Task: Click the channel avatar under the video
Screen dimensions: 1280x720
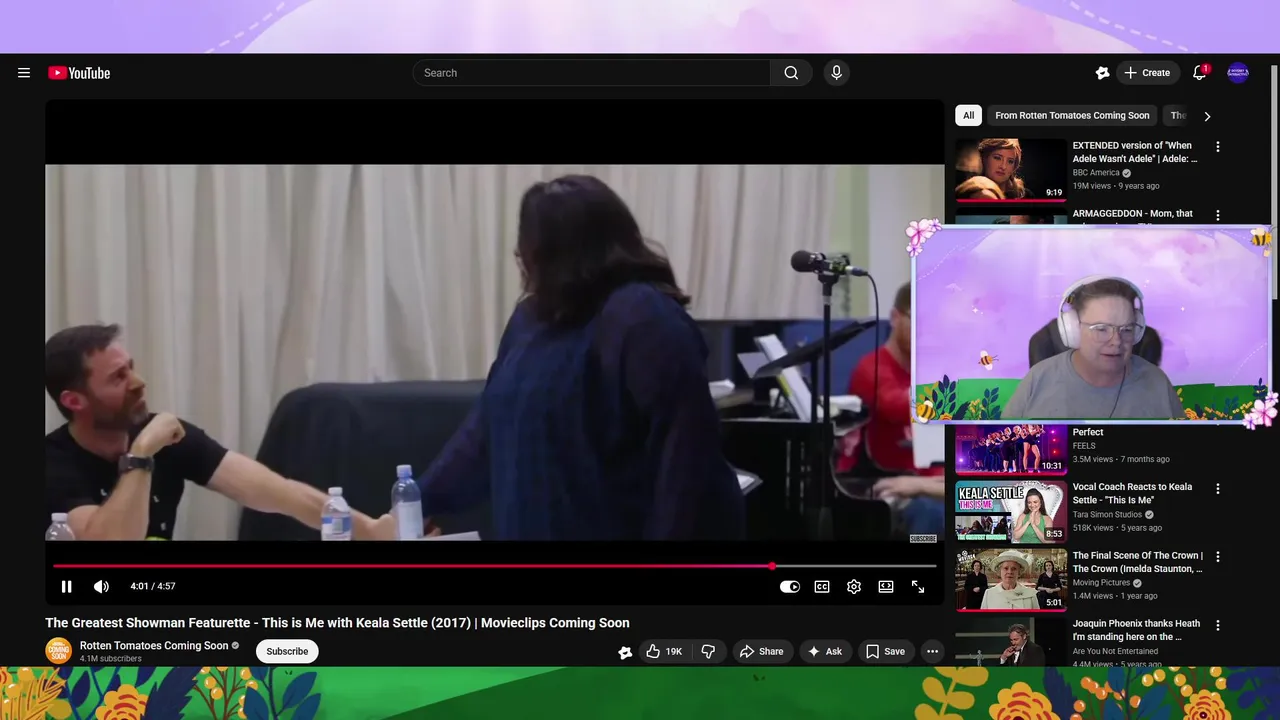Action: coord(59,651)
